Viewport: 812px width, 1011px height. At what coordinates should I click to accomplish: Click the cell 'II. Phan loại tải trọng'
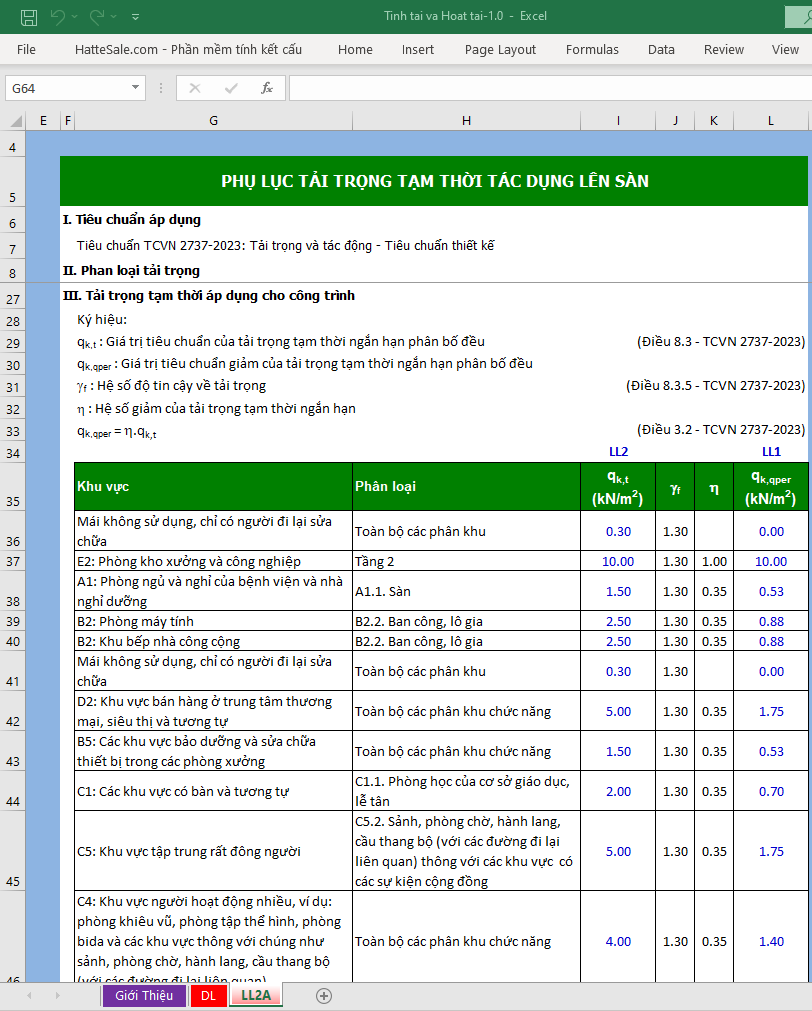132,271
